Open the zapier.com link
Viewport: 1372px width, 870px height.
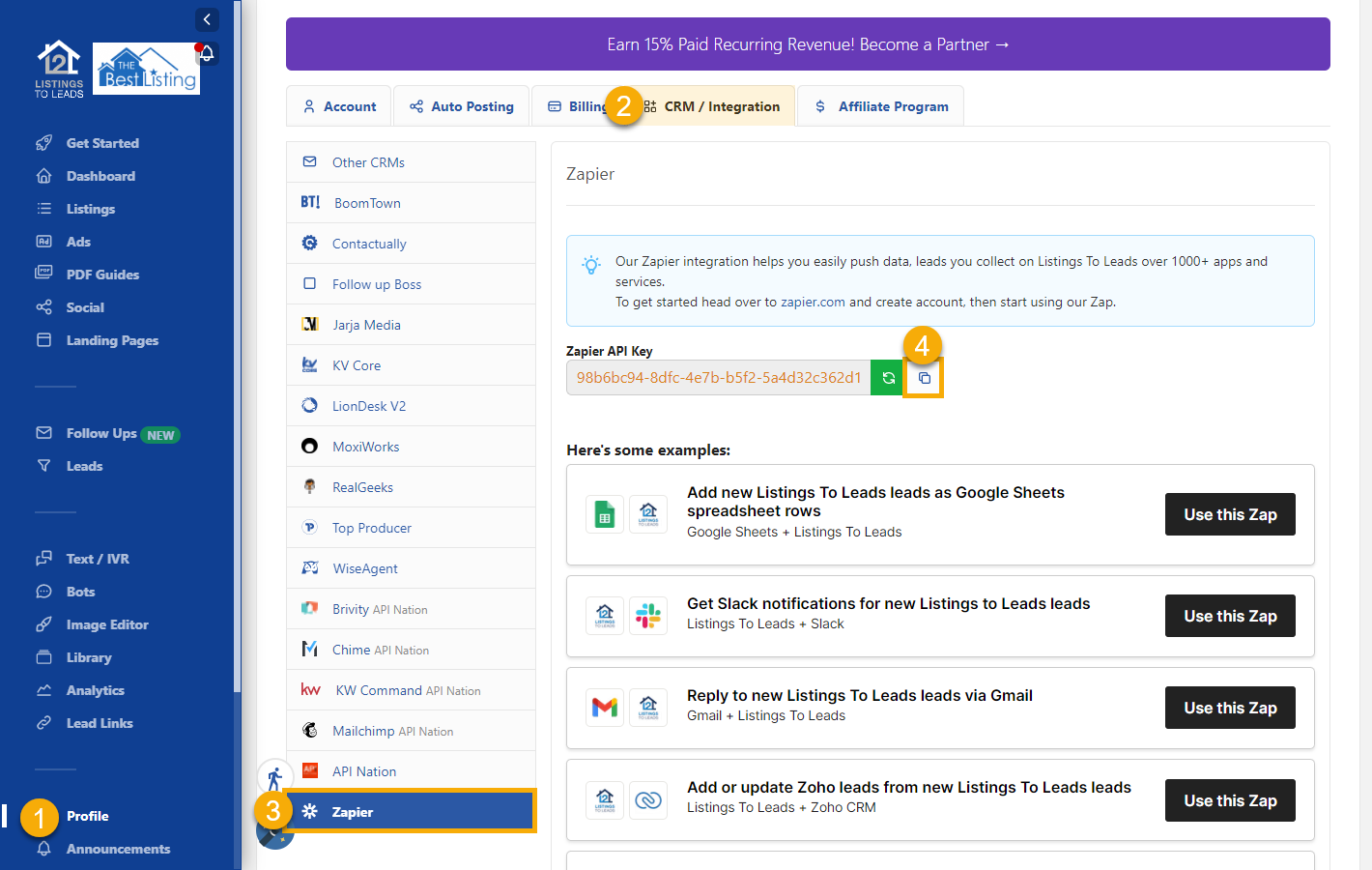[813, 301]
